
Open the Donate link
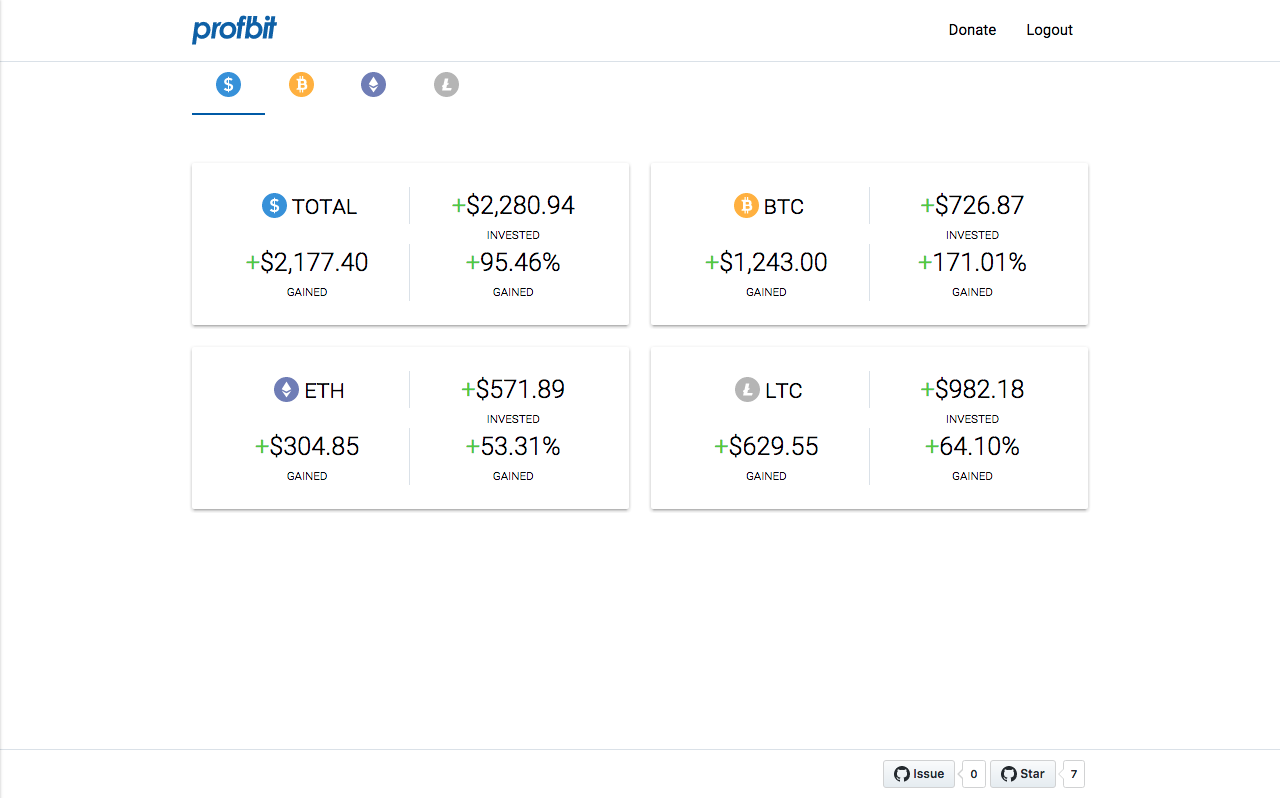[x=972, y=30]
